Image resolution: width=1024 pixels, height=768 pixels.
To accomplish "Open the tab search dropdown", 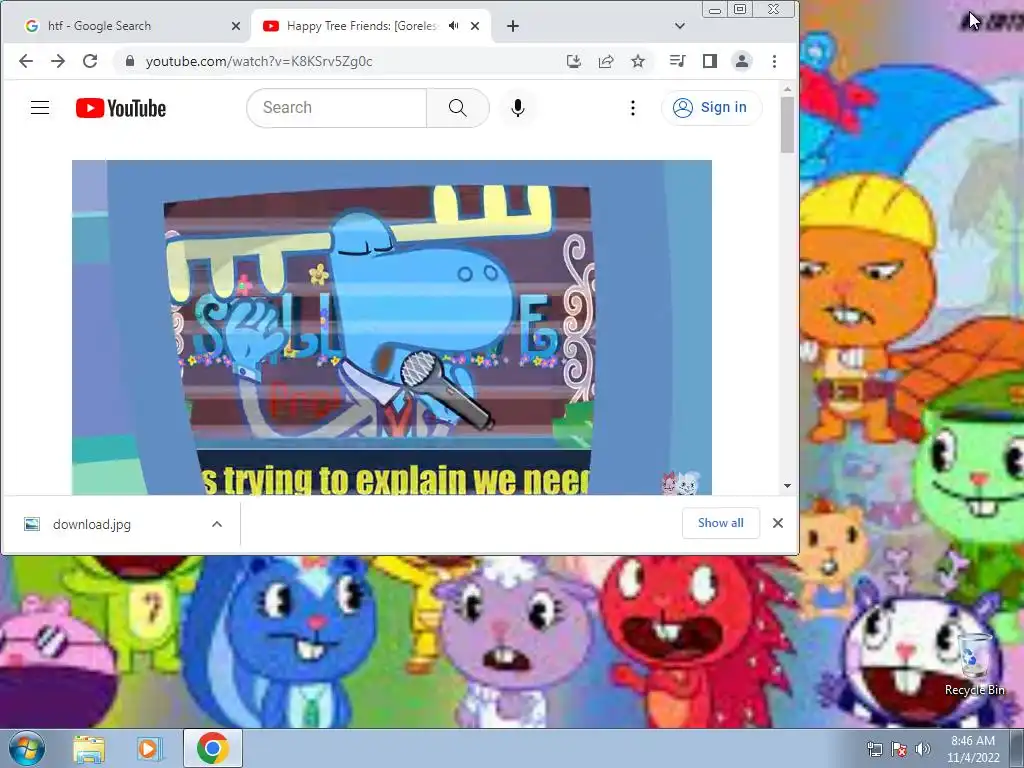I will [680, 26].
